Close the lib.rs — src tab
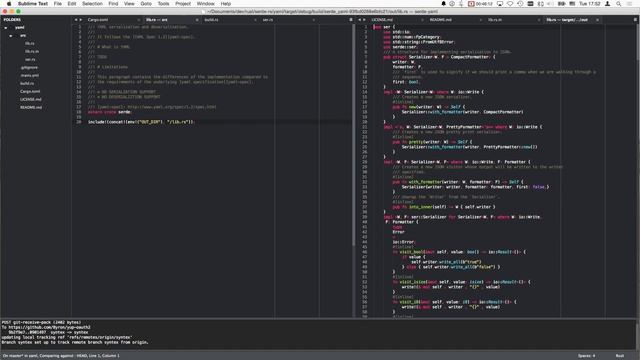The width and height of the screenshot is (640, 360). click(x=197, y=20)
